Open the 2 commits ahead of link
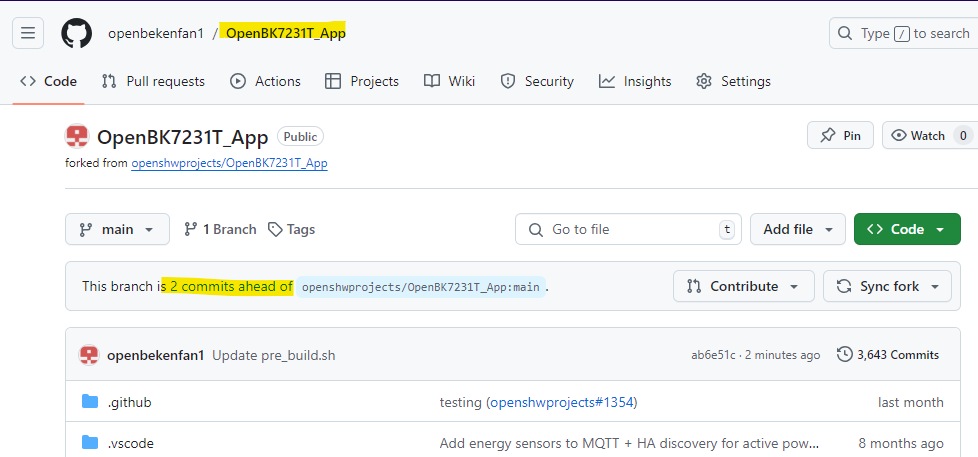 click(x=231, y=287)
